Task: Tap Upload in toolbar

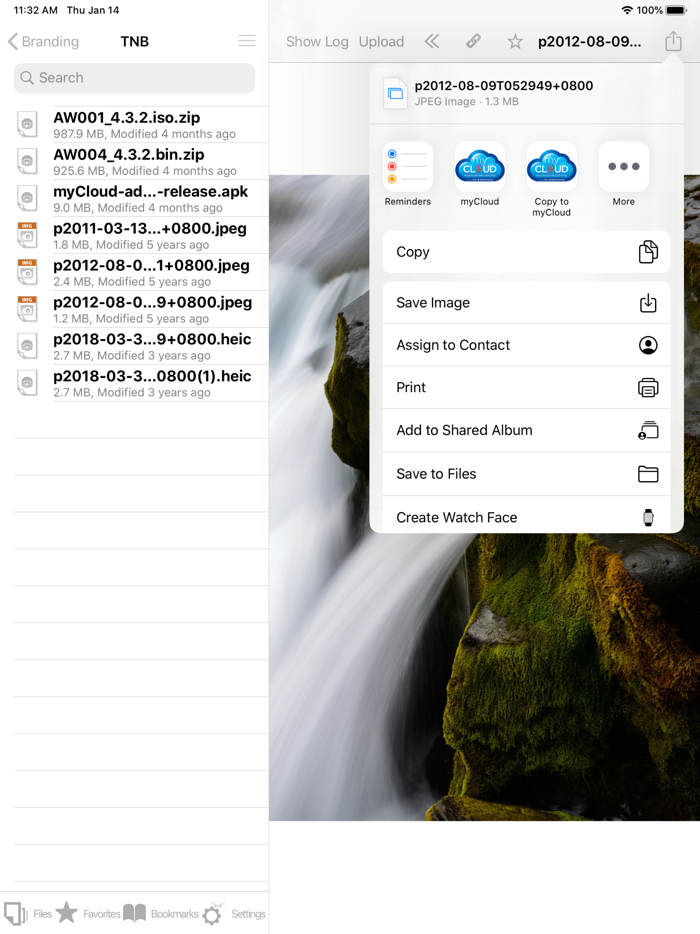Action: [x=381, y=42]
